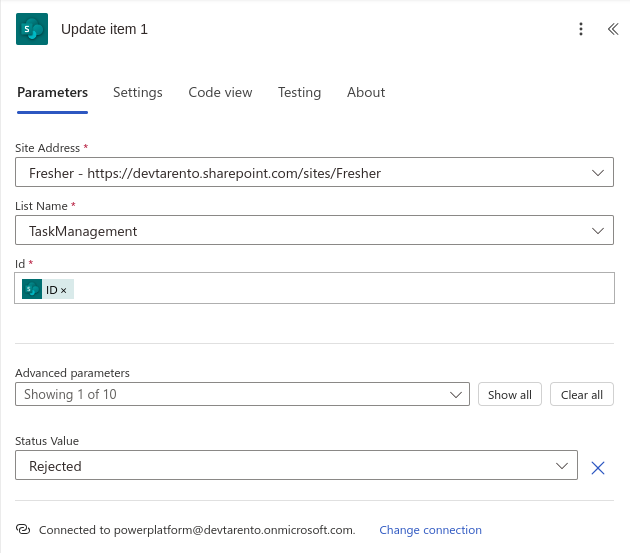
Task: Open the Testing tab
Action: pyautogui.click(x=299, y=93)
